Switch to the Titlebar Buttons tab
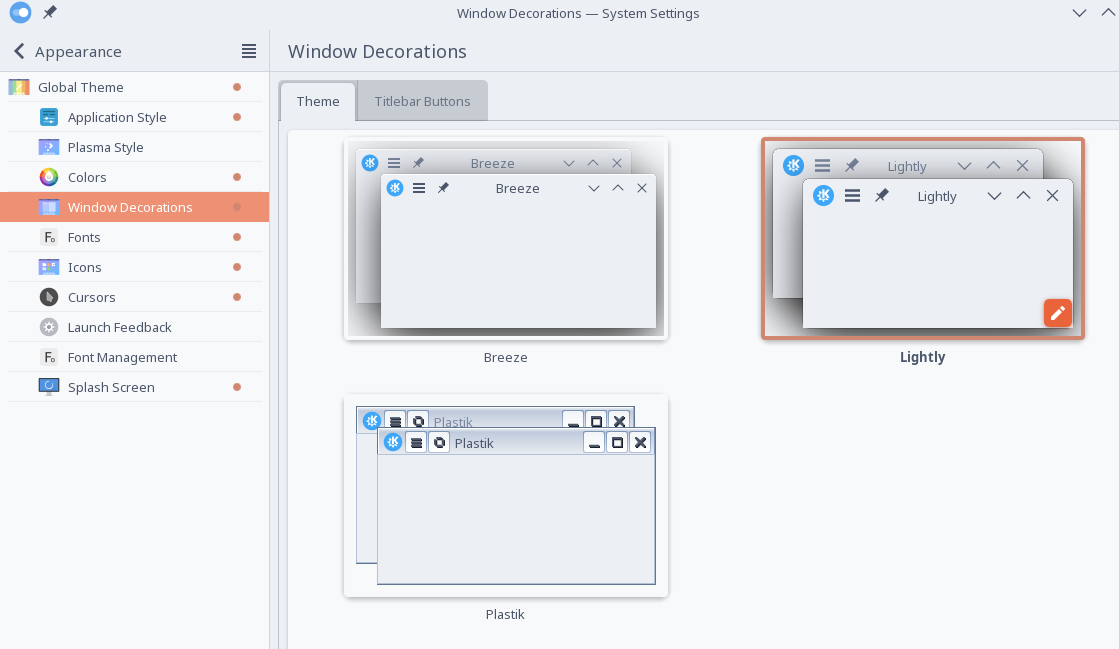The height and width of the screenshot is (649, 1119). [x=422, y=101]
